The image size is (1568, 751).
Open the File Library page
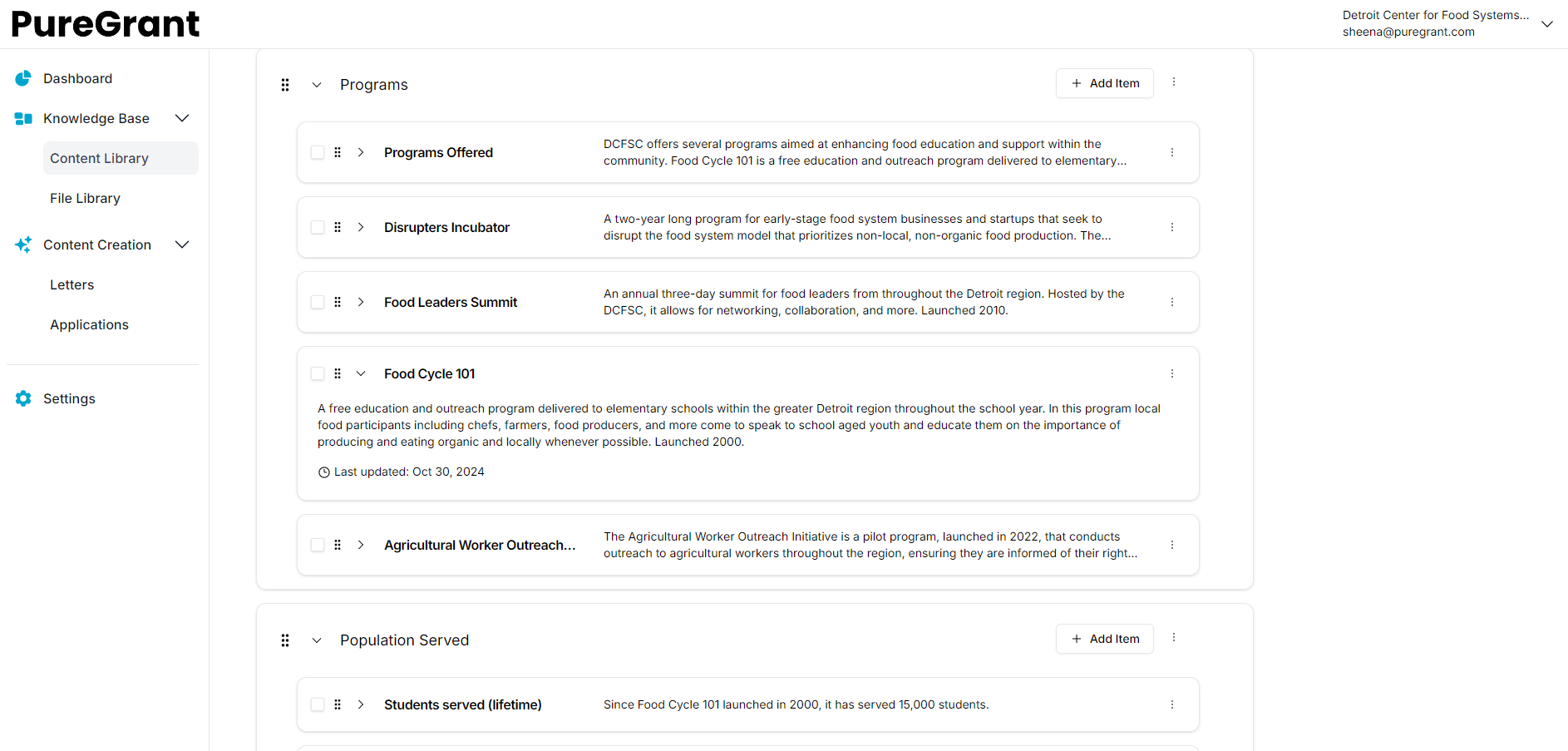tap(85, 198)
